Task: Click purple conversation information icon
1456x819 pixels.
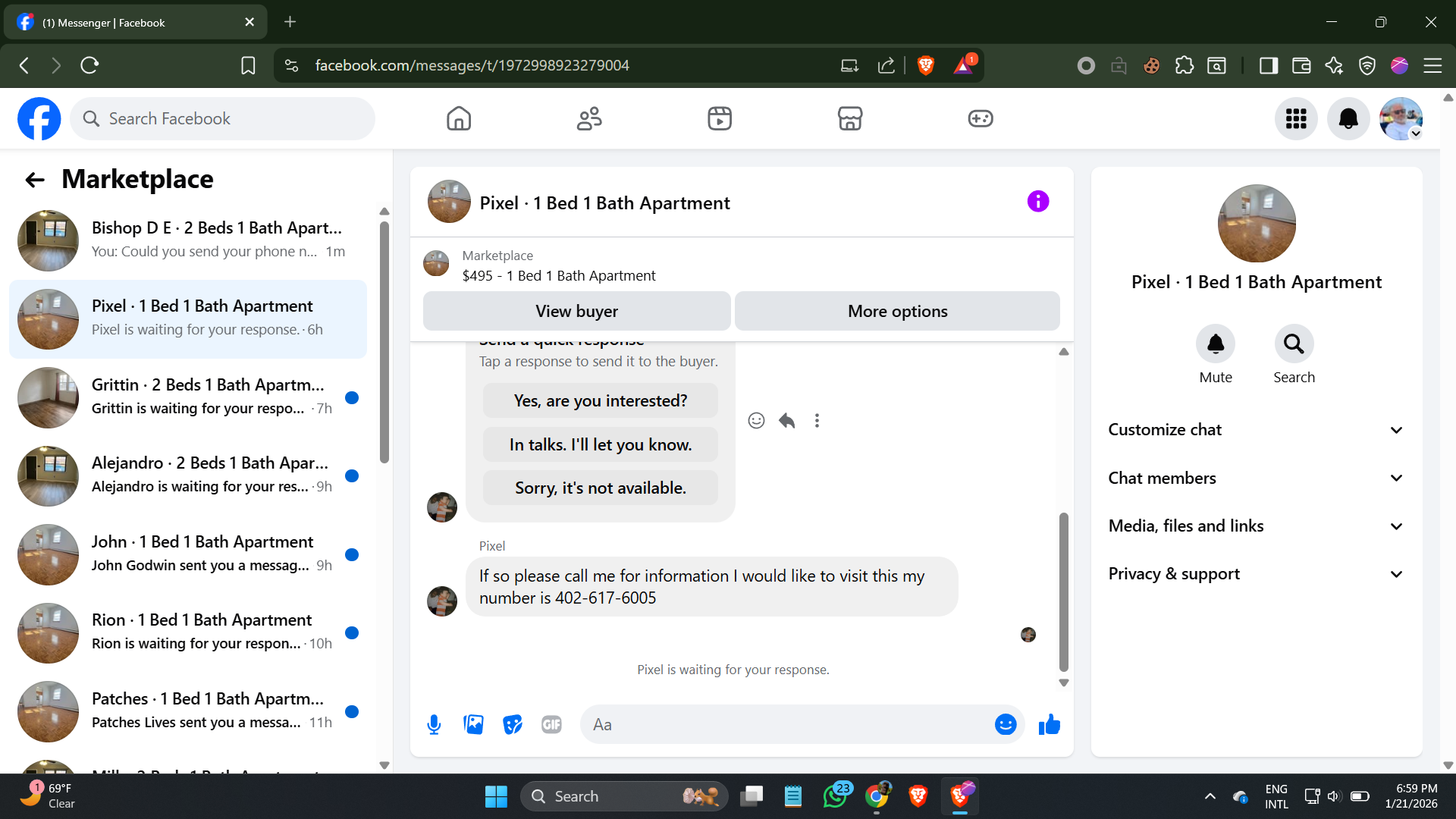Action: coord(1037,202)
